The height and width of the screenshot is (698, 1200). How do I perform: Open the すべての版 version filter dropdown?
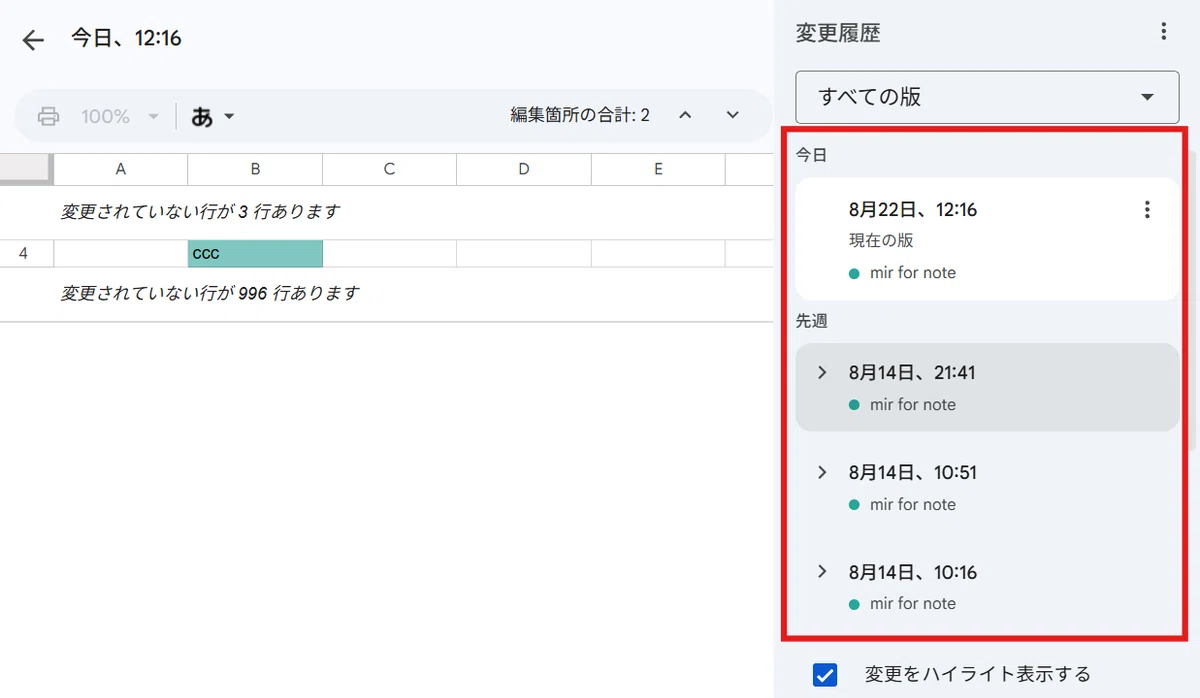click(987, 97)
